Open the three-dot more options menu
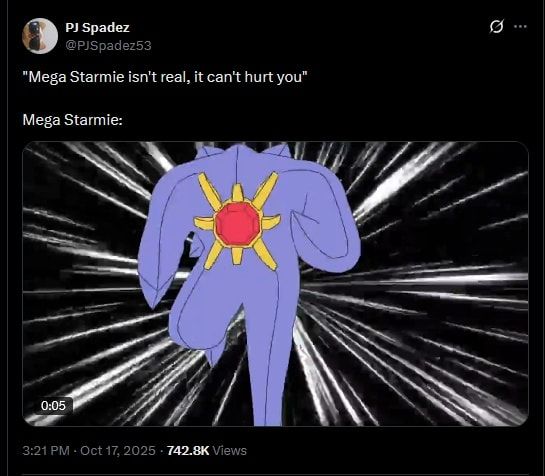 tap(520, 26)
